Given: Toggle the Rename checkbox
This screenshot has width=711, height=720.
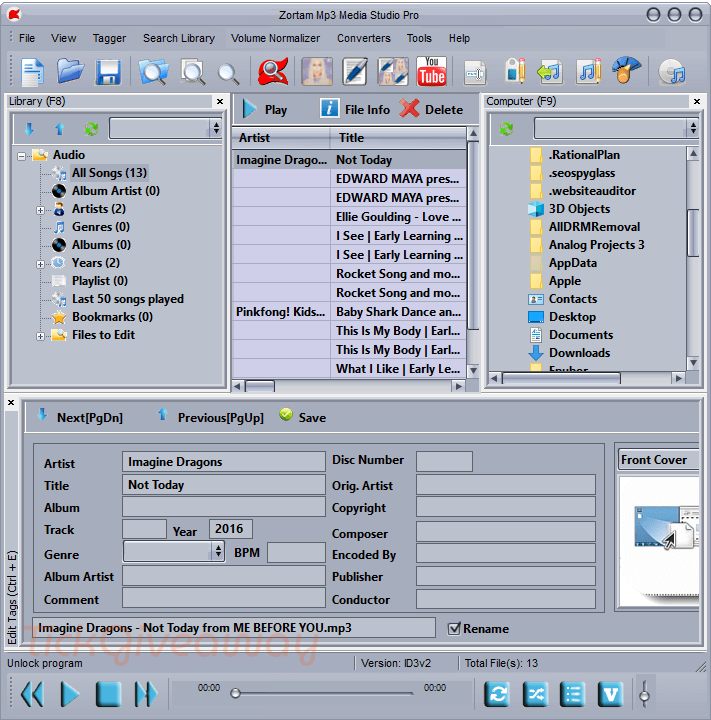Looking at the screenshot, I should coord(454,628).
